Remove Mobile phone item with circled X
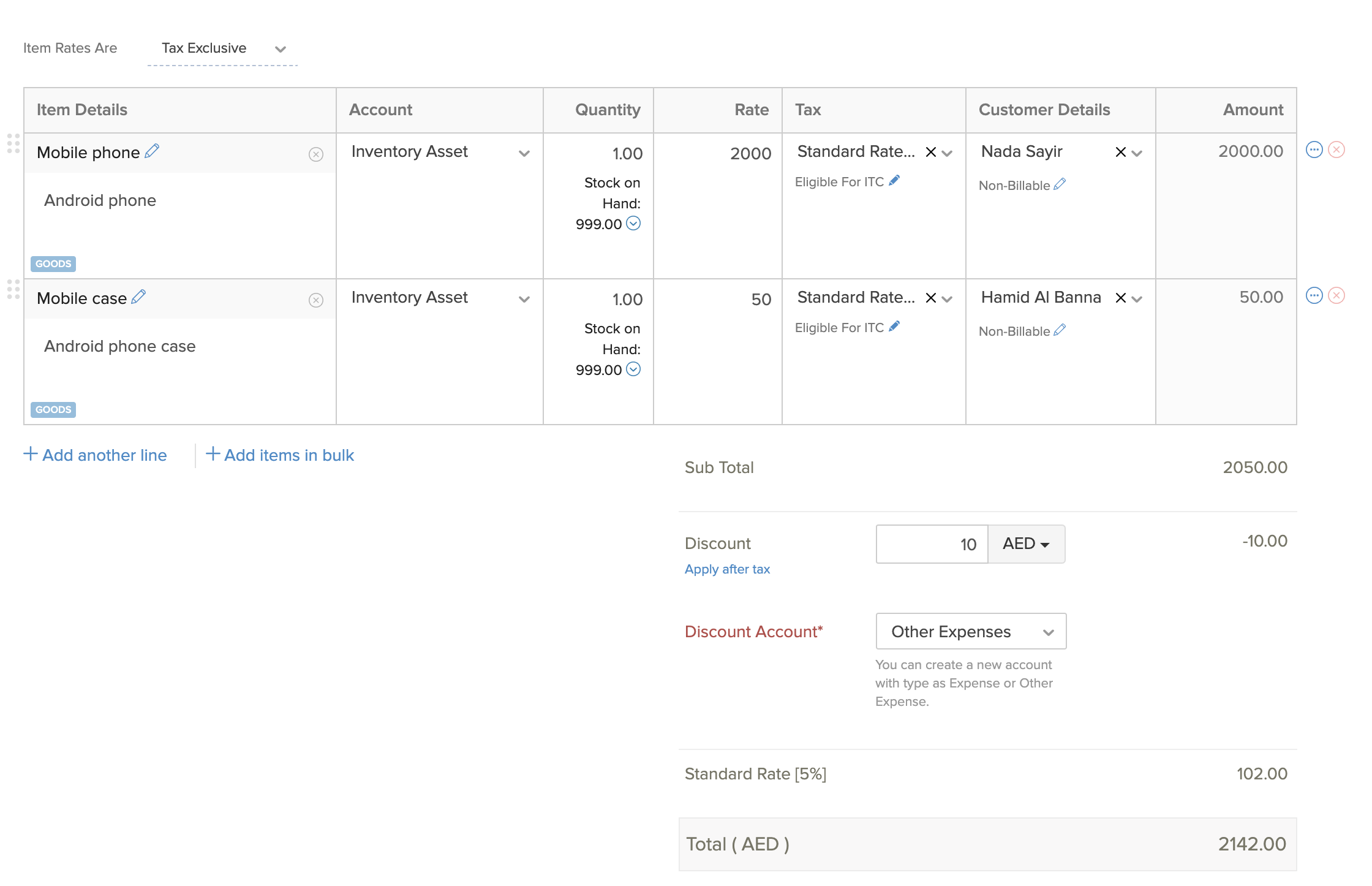 click(316, 154)
